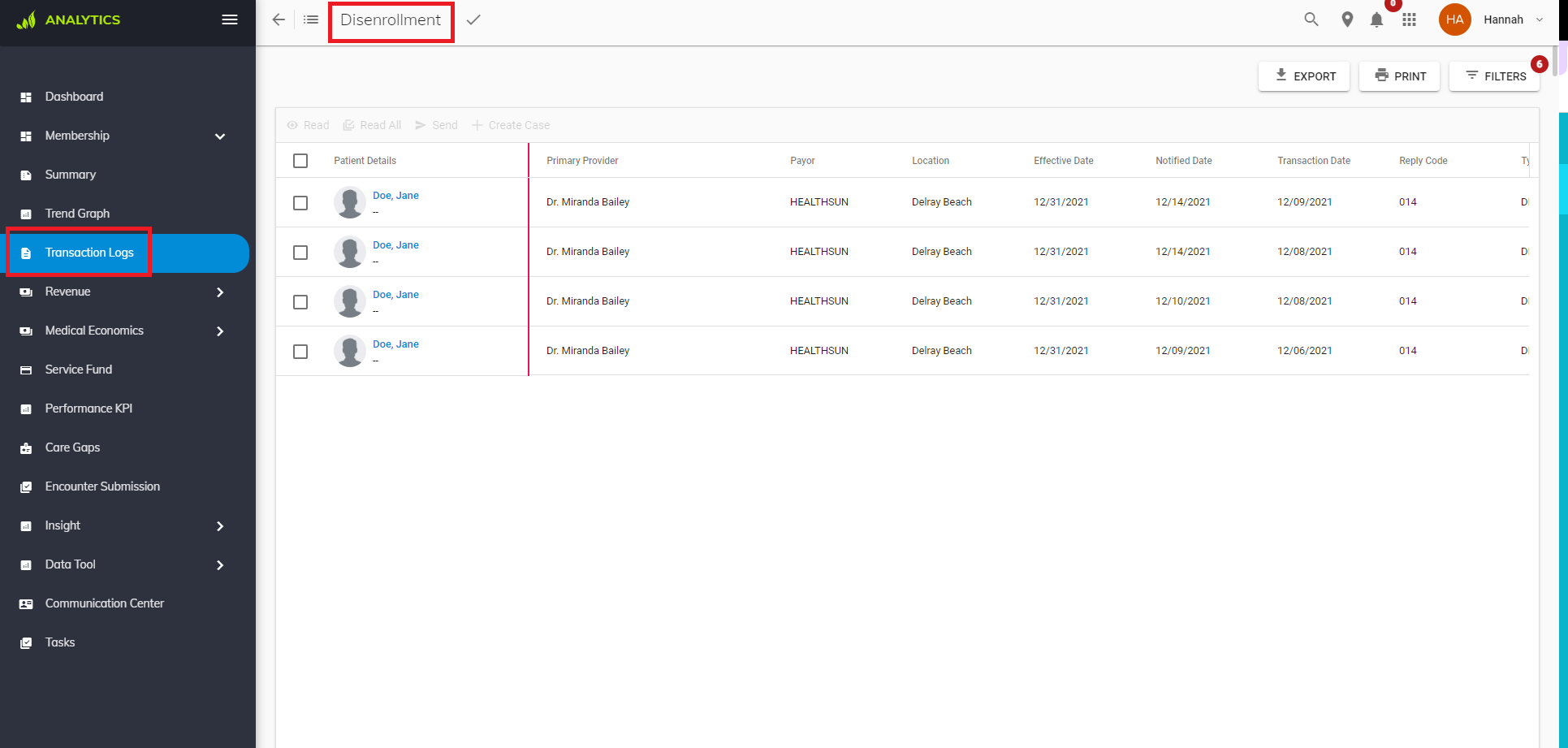Click the Communication Center sidebar icon
This screenshot has height=748, width=1568.
click(26, 603)
